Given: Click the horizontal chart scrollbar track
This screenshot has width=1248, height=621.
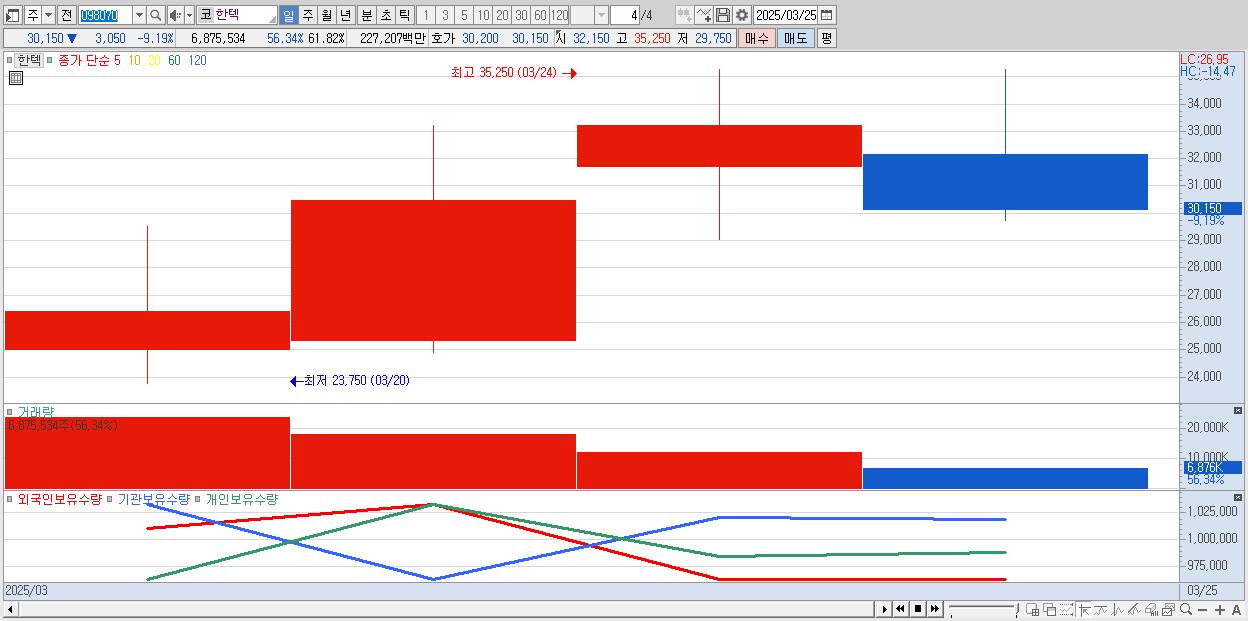Looking at the screenshot, I should [446, 609].
